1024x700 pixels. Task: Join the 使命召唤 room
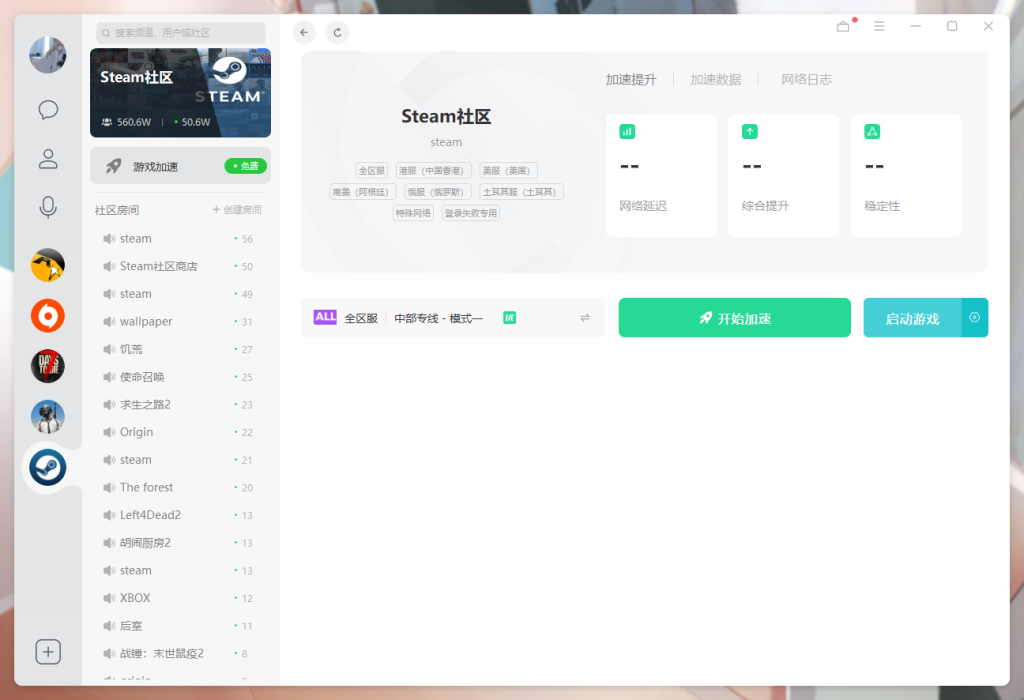click(x=180, y=377)
